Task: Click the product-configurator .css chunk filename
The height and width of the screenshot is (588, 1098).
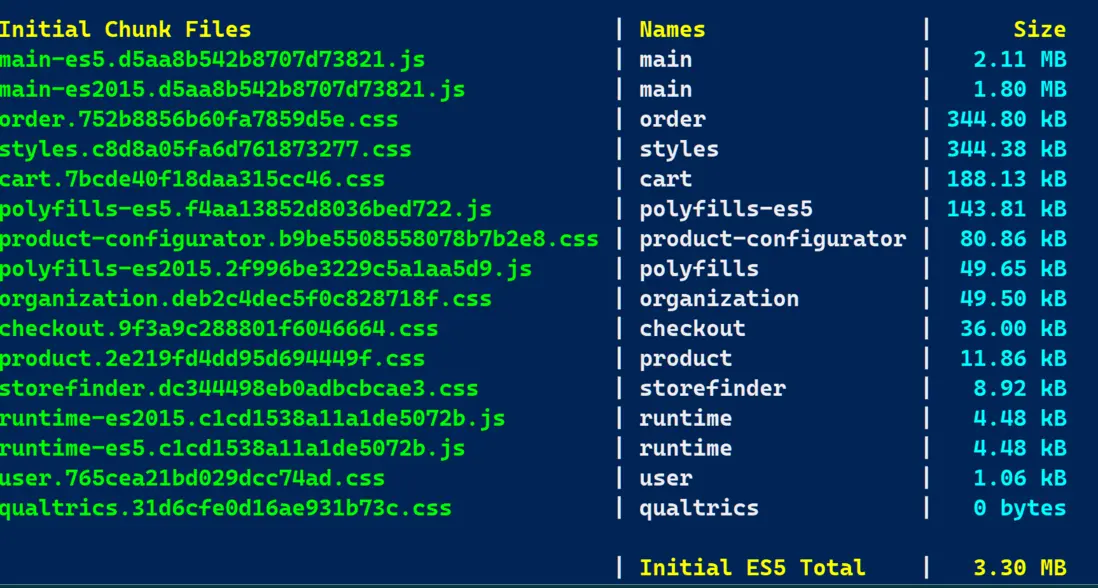Action: pyautogui.click(x=299, y=240)
